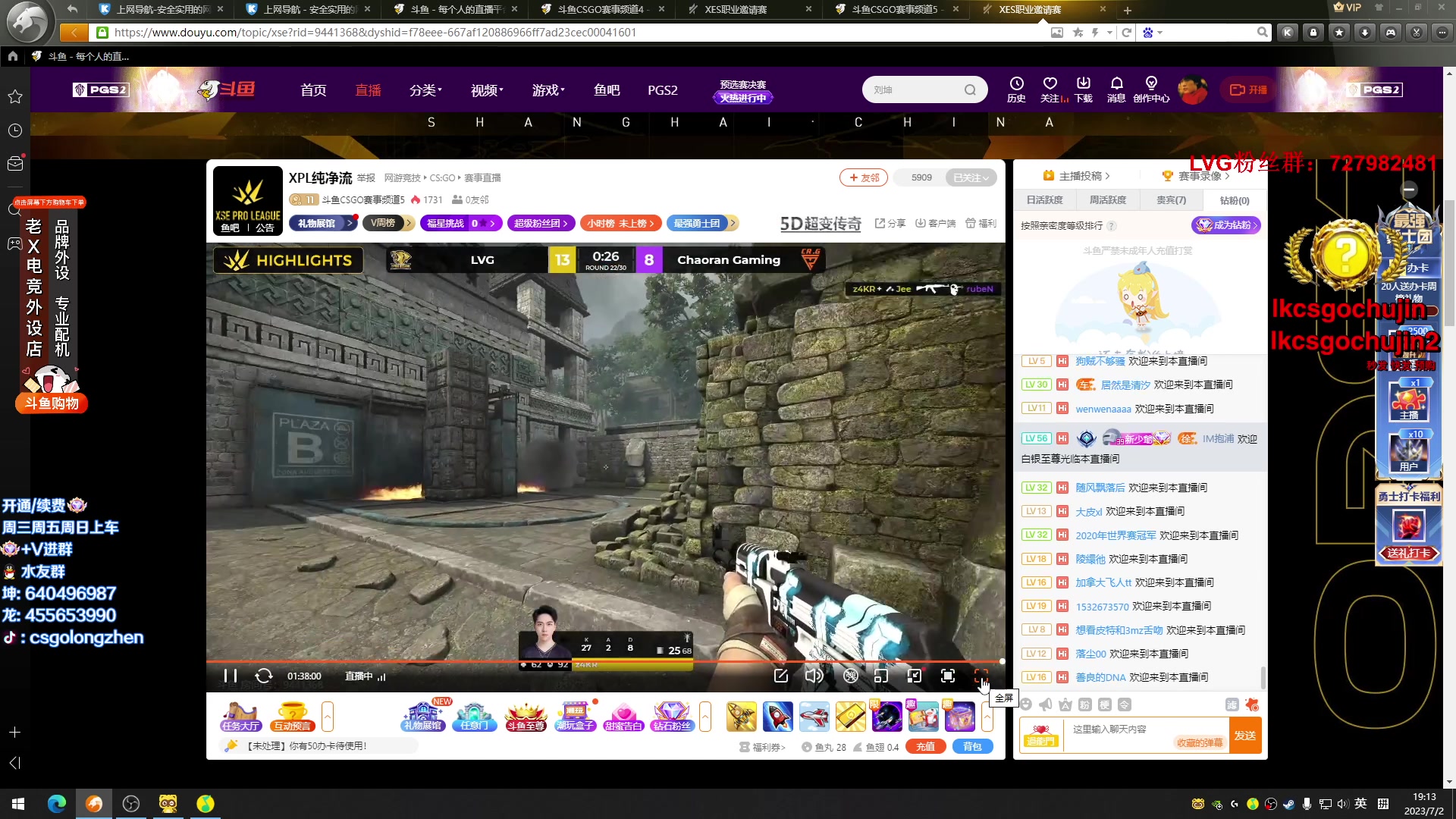The width and height of the screenshot is (1456, 819).
Task: Switch to the 周活跃度 tab
Action: (1108, 200)
